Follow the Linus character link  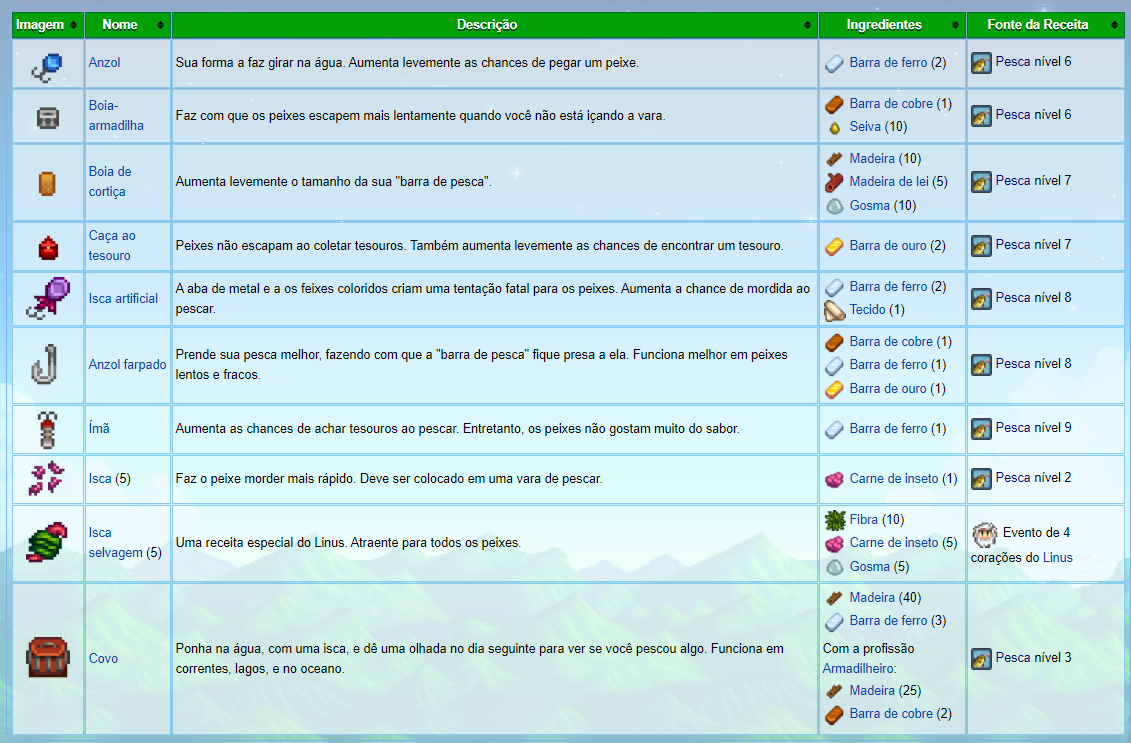coord(1057,558)
